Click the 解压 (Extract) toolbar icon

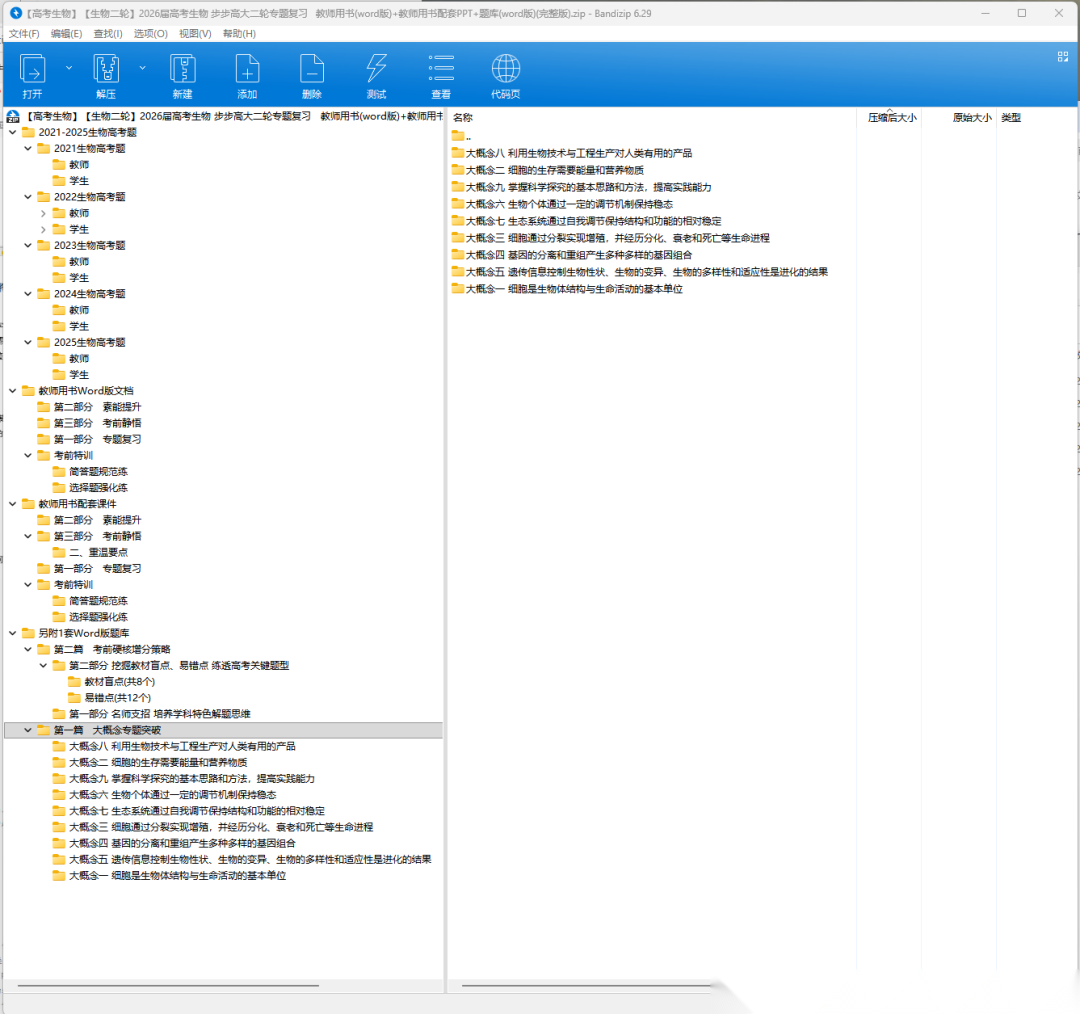(x=106, y=70)
